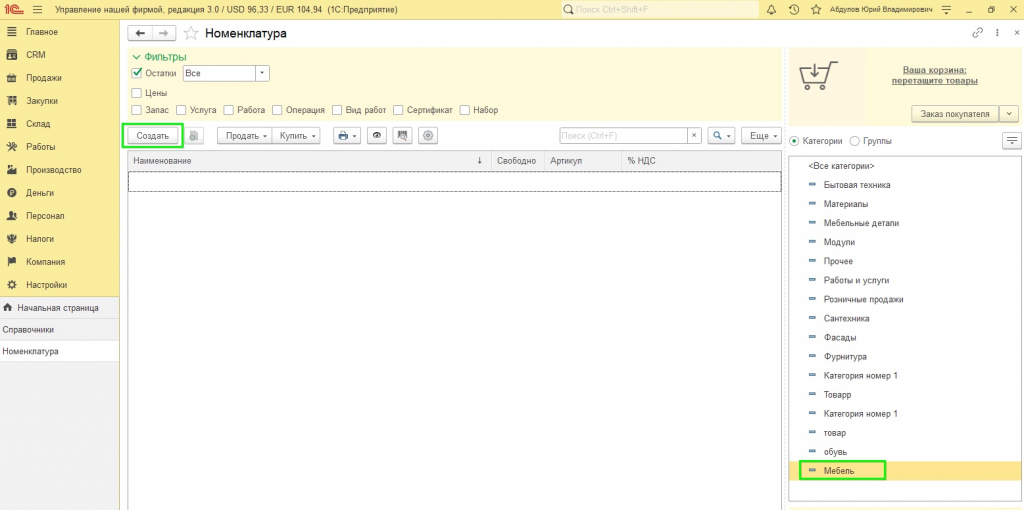Click the printer icon in toolbar

click(347, 136)
